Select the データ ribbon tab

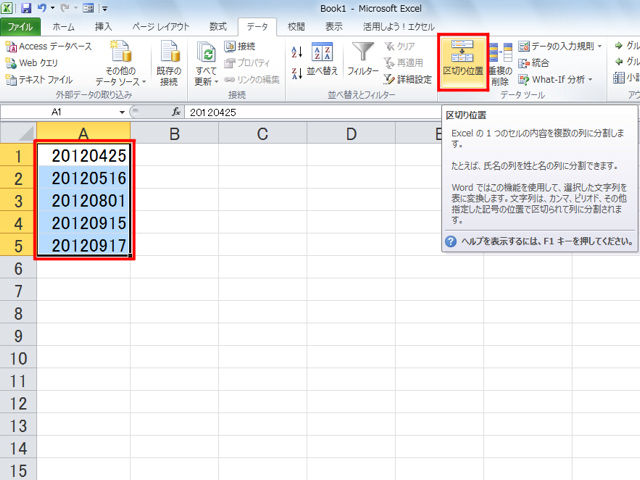point(257,27)
